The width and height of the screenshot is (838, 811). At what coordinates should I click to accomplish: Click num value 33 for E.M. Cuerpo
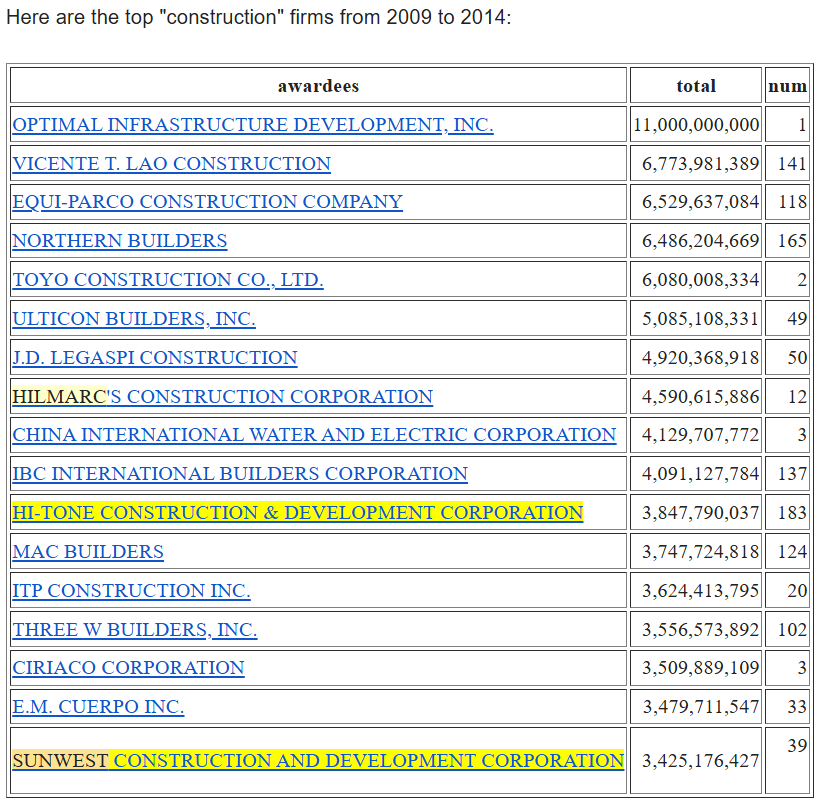(797, 708)
